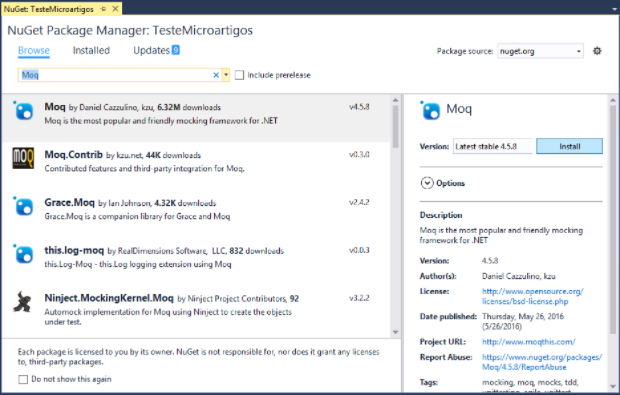Image resolution: width=620 pixels, height=395 pixels.
Task: Click version v2.4.2 in Grace.Moq row
Action: [359, 202]
